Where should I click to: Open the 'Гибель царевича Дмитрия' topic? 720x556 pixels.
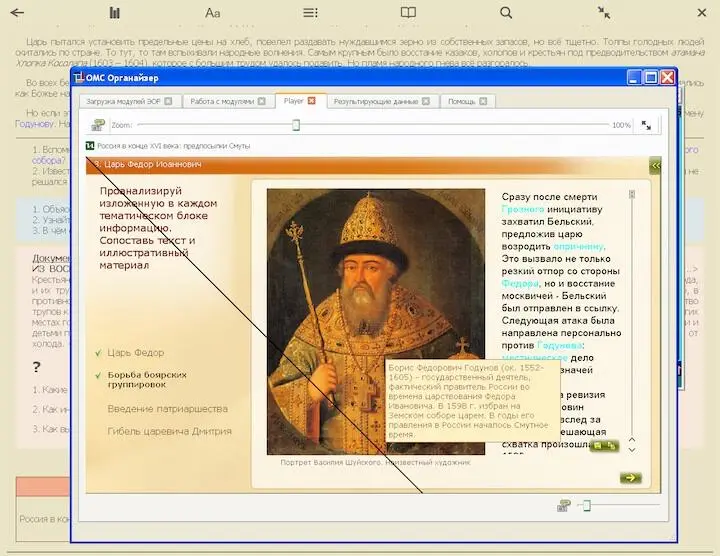[x=169, y=431]
